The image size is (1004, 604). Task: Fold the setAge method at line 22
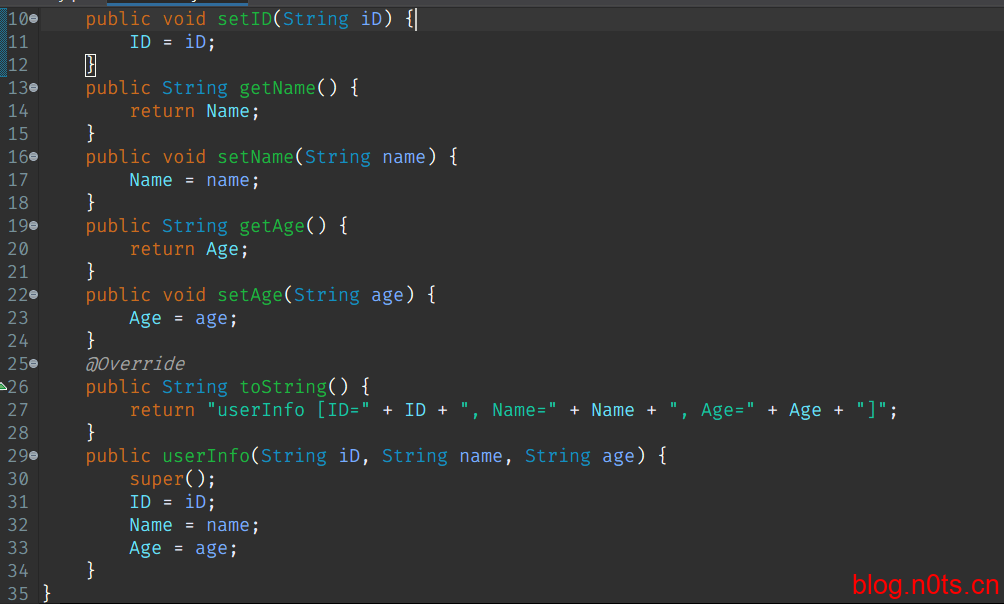pos(34,295)
